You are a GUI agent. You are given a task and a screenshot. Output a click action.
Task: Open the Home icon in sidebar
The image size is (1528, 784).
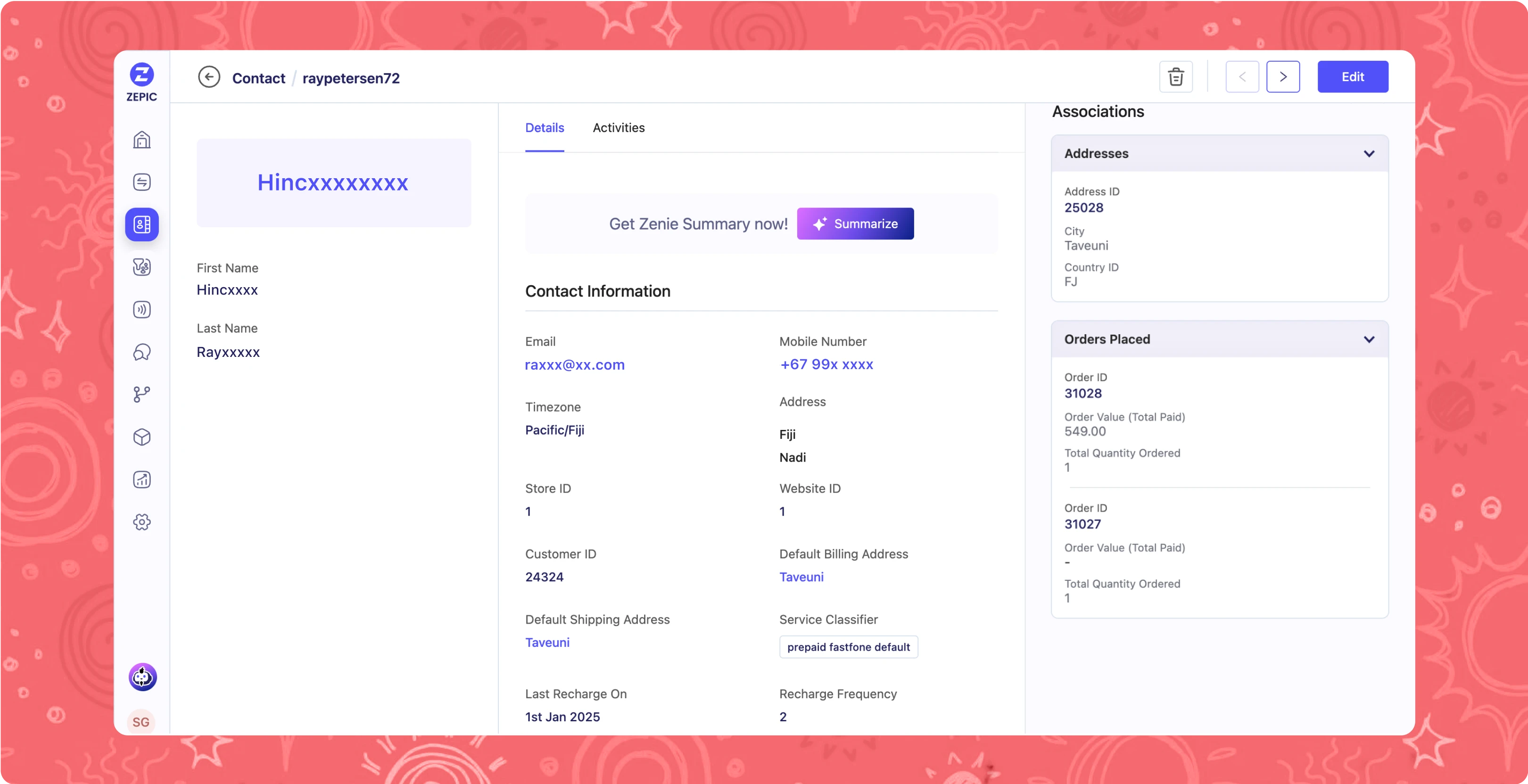pos(142,140)
